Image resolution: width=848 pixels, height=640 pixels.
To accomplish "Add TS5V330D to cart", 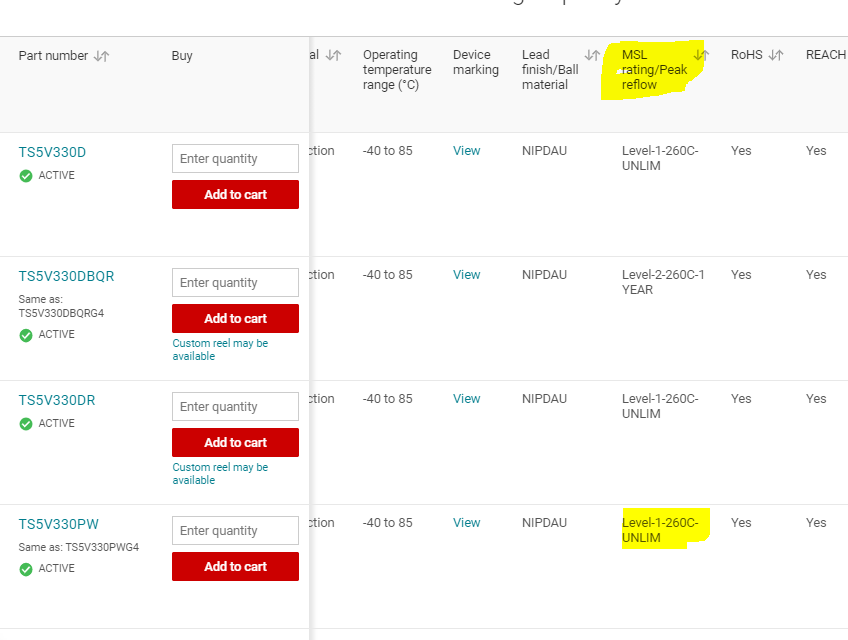I will (235, 195).
